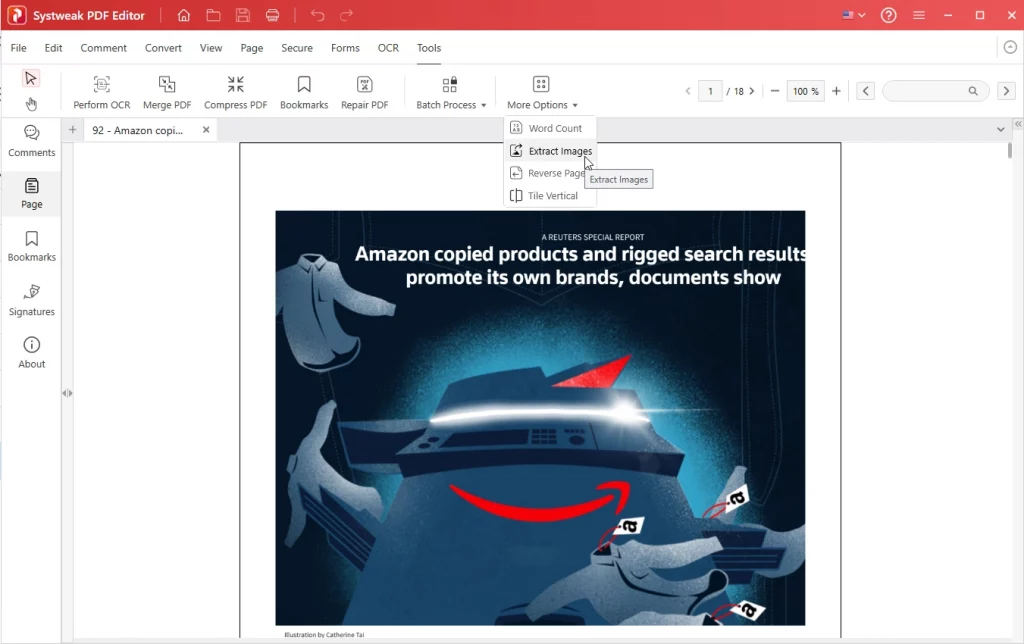This screenshot has width=1024, height=644.
Task: Open About sidebar item
Action: coord(31,353)
